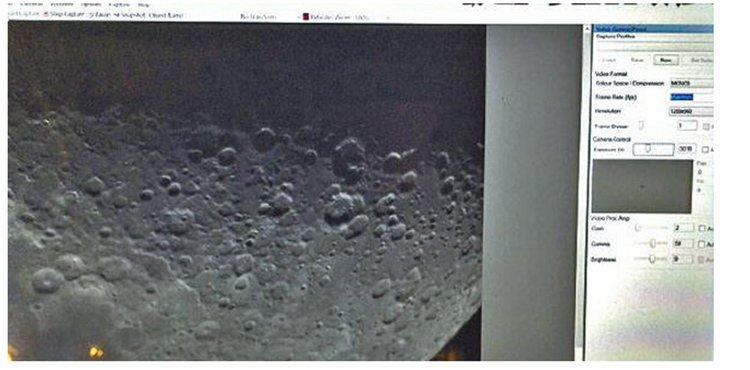Click the Save capture profile button
750x370 pixels.
pos(637,61)
